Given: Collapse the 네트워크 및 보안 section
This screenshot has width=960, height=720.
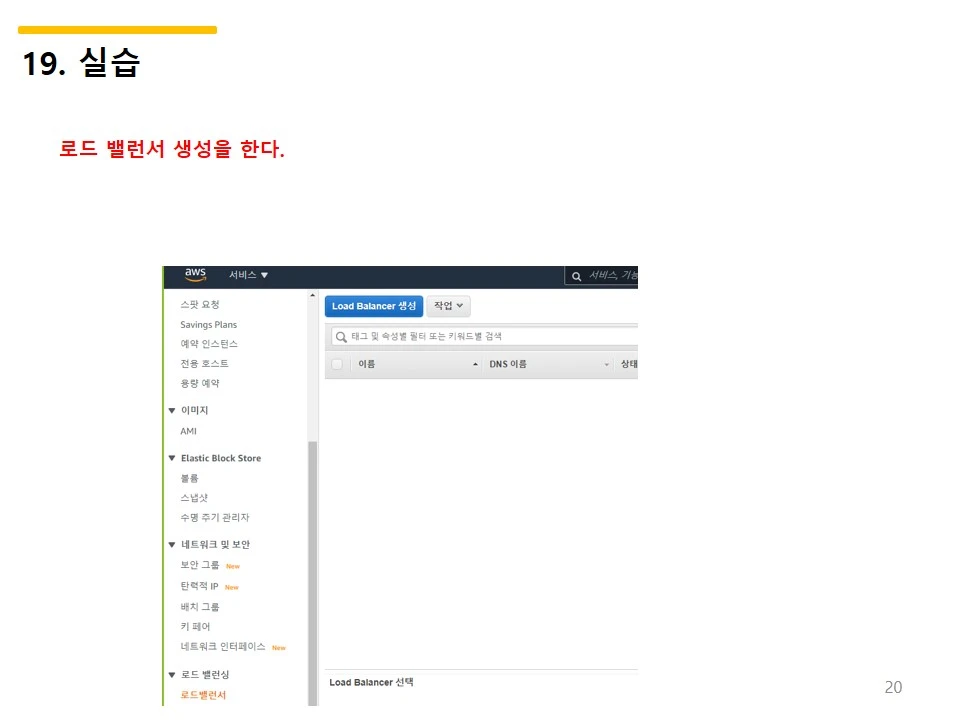Looking at the screenshot, I should tap(172, 544).
